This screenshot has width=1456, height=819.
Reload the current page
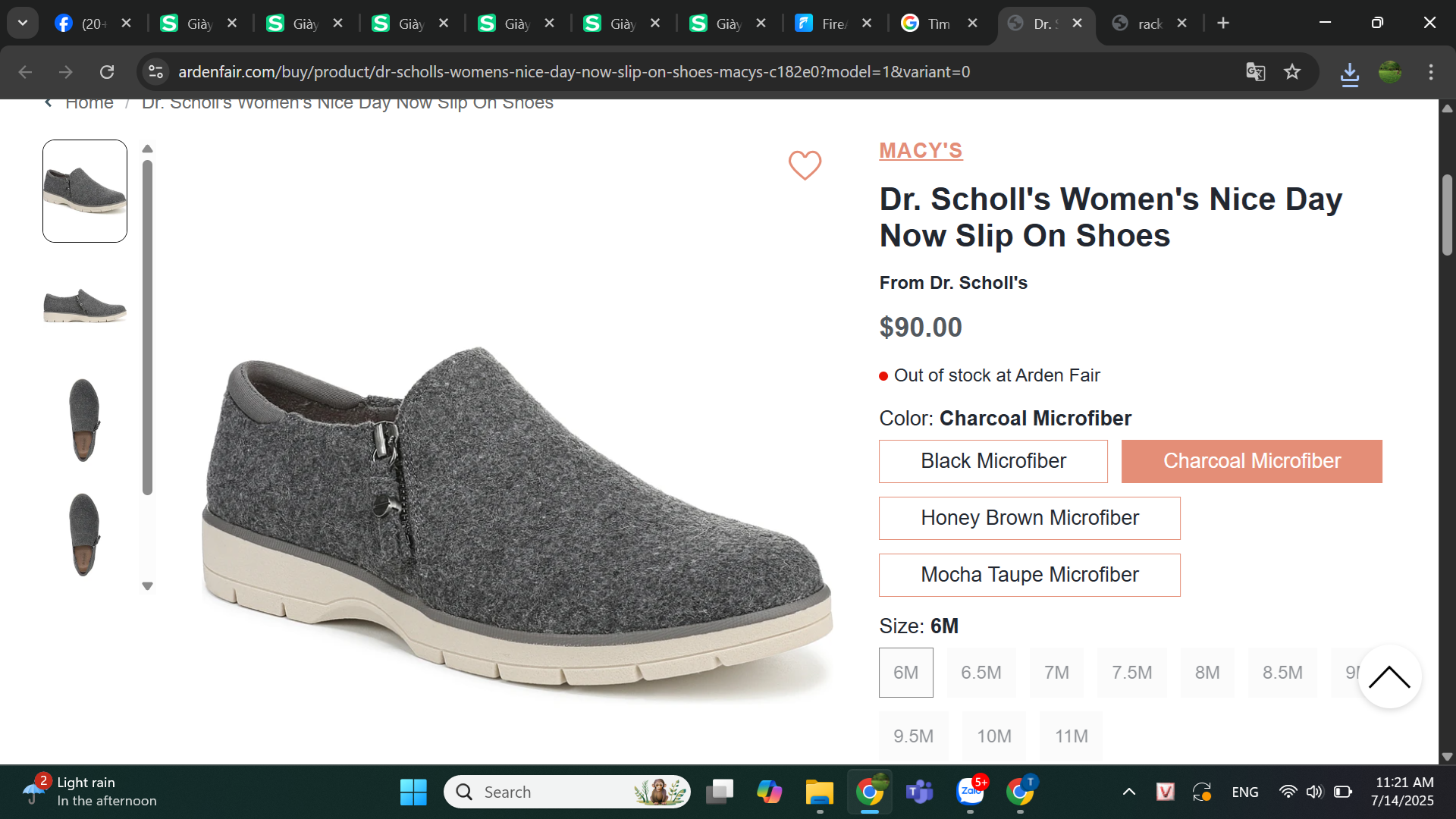point(107,72)
